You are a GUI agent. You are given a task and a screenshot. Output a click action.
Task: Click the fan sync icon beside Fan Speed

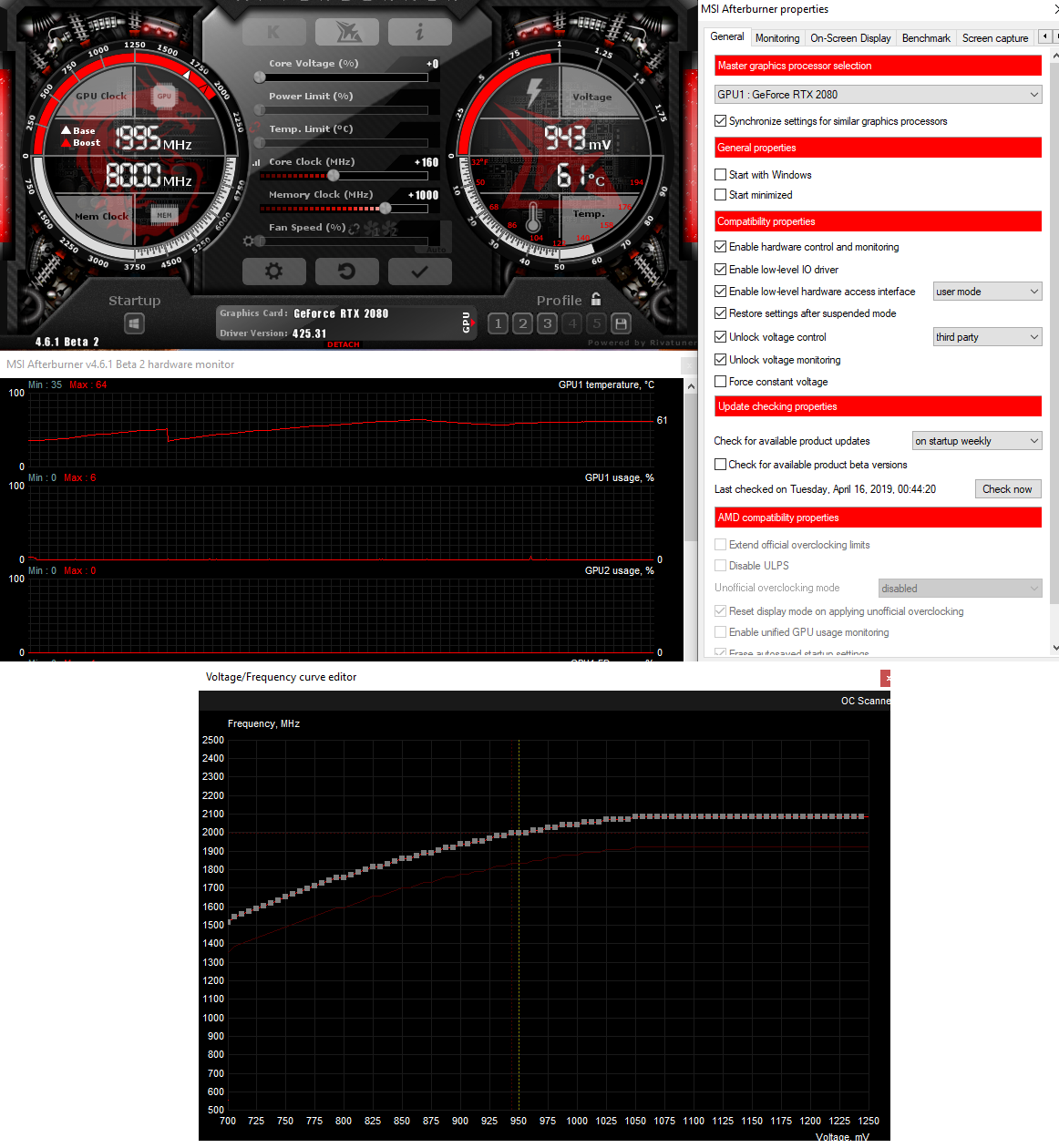pos(354,229)
